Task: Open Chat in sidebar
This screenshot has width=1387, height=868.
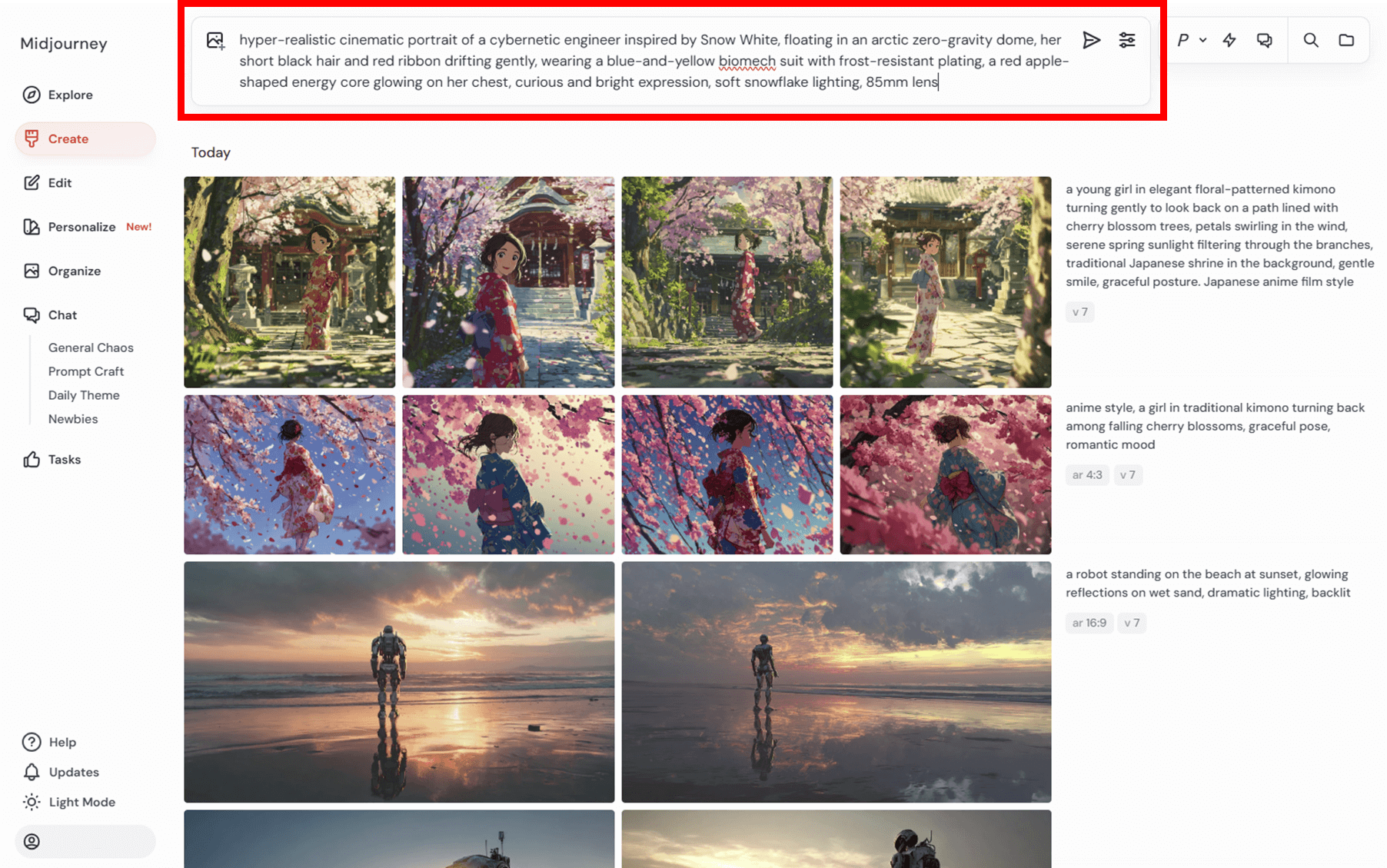Action: click(x=85, y=314)
